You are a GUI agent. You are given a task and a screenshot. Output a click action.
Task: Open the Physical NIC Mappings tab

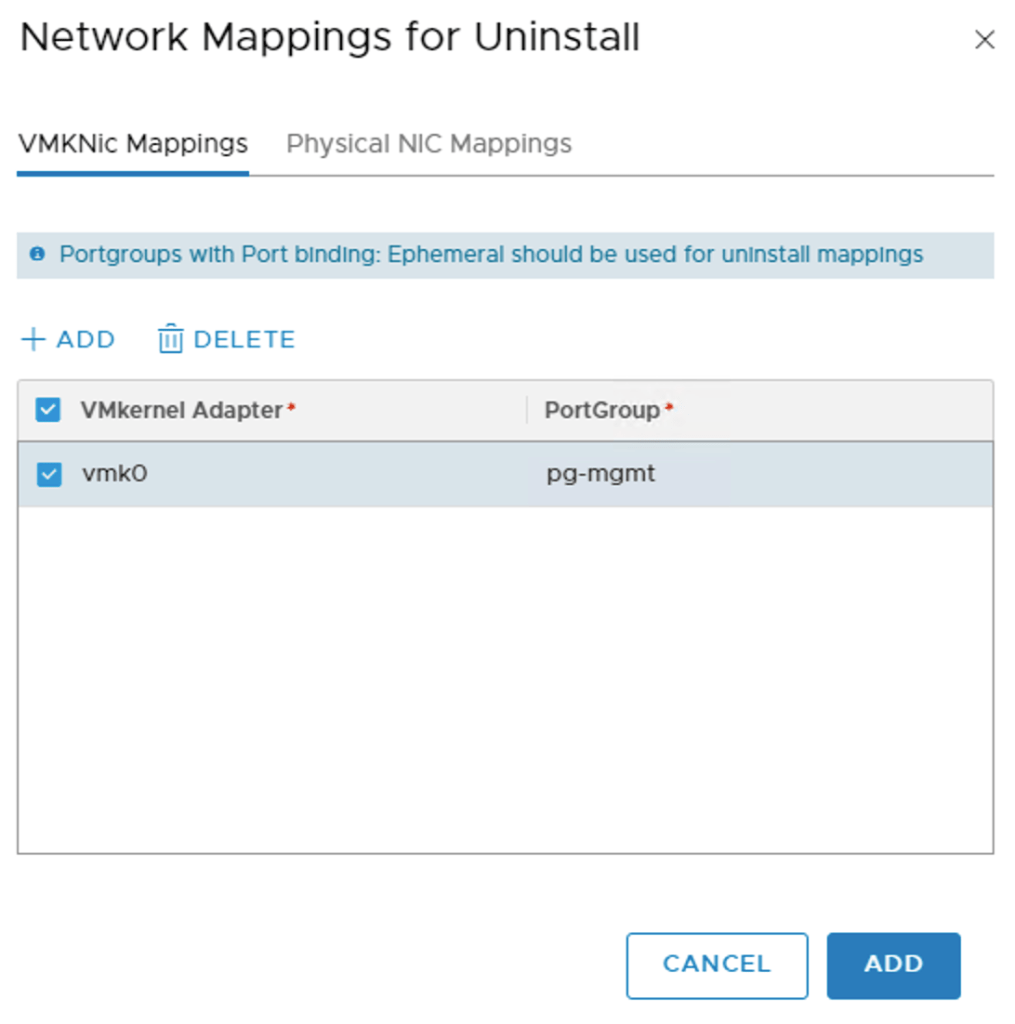point(429,144)
